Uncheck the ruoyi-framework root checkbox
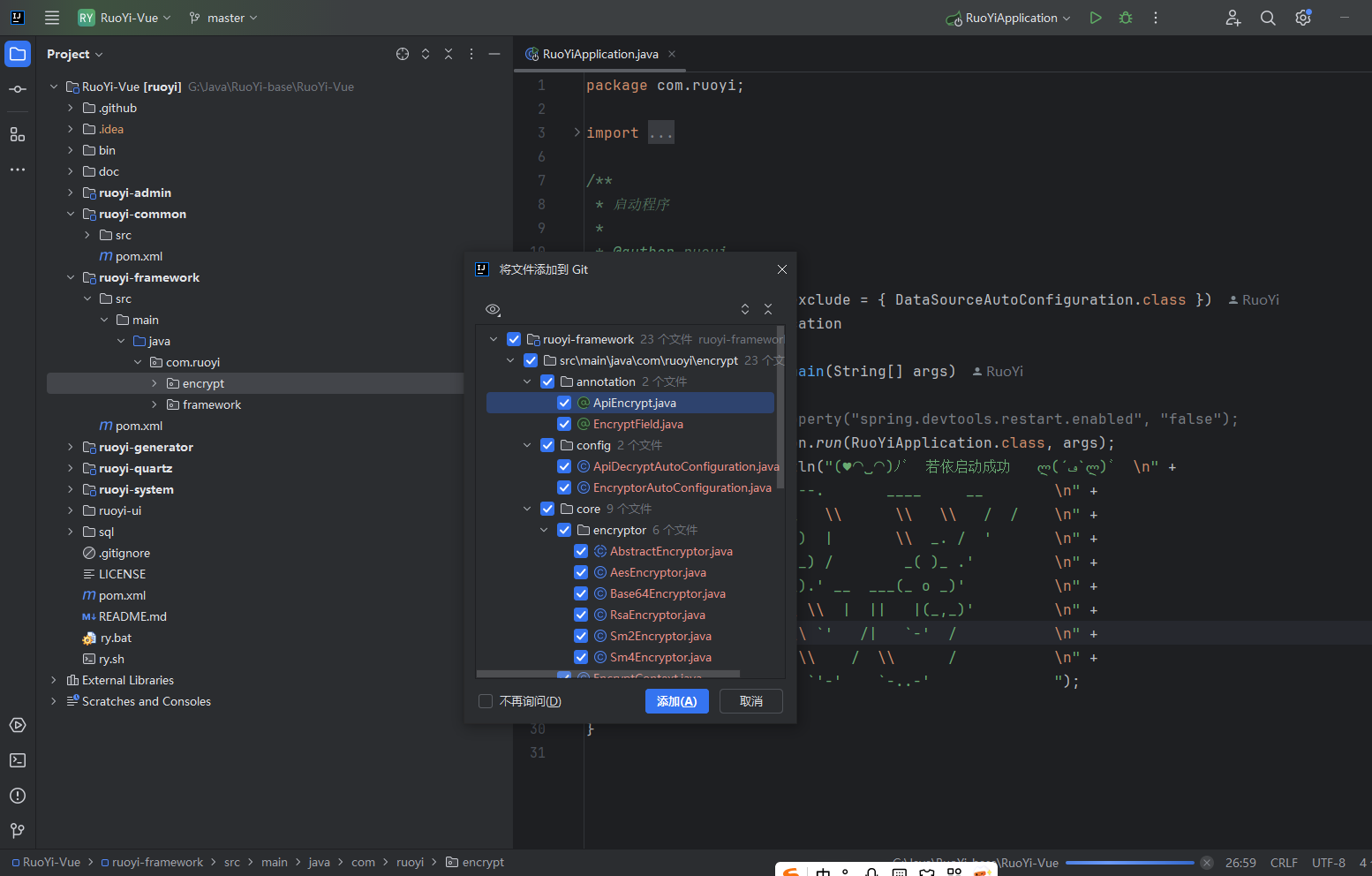This screenshot has height=876, width=1372. pos(514,339)
